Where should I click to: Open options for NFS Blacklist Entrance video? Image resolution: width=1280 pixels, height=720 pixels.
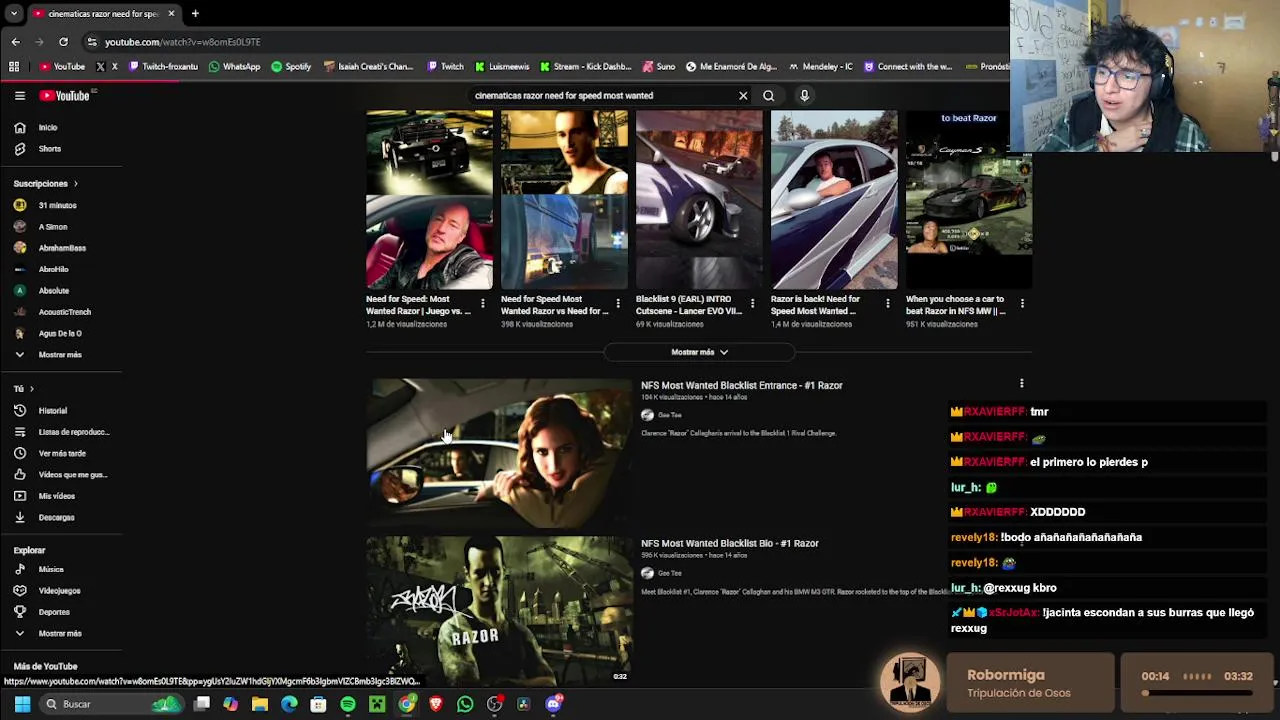1022,383
